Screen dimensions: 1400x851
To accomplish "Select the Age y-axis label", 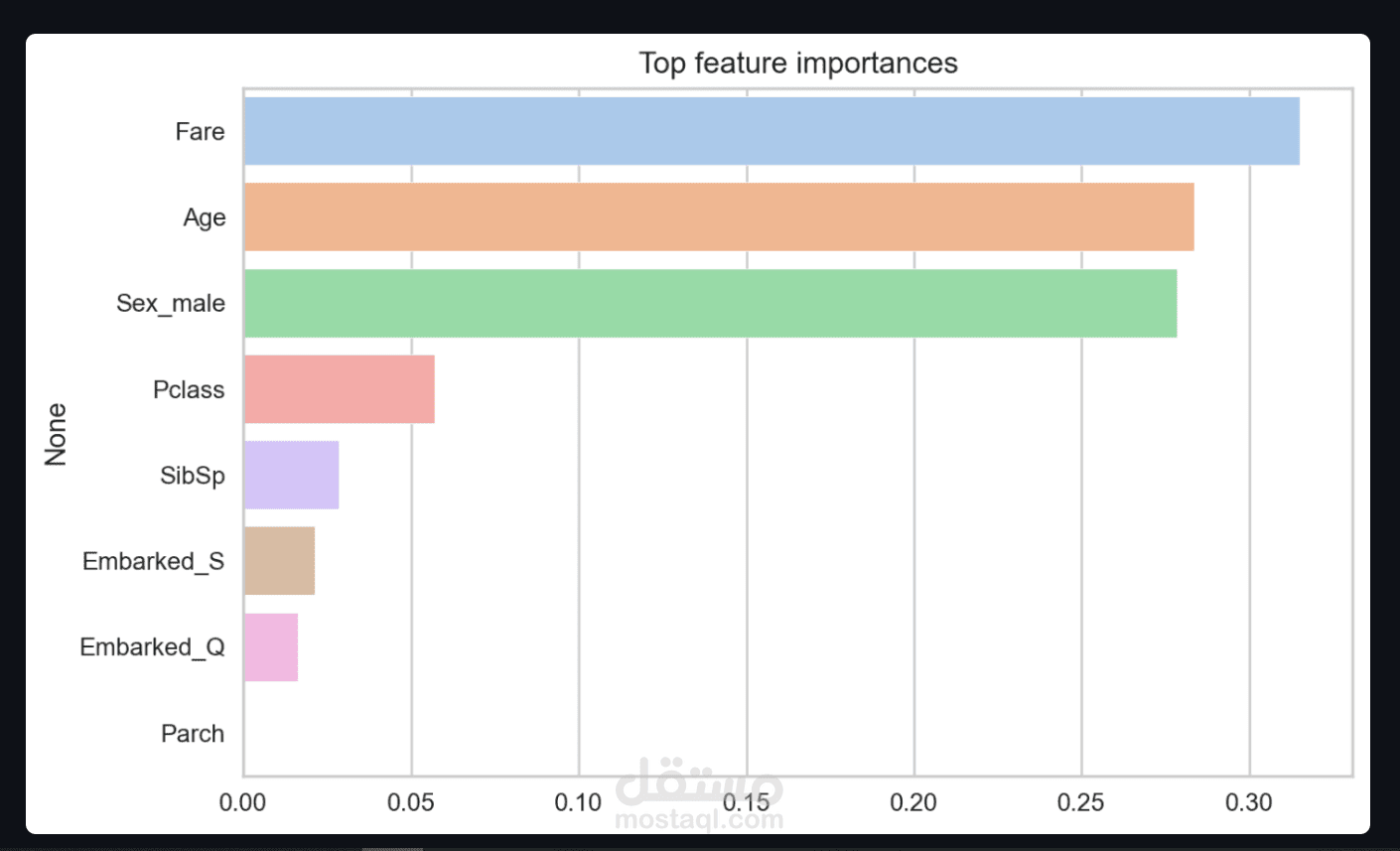I will (204, 217).
